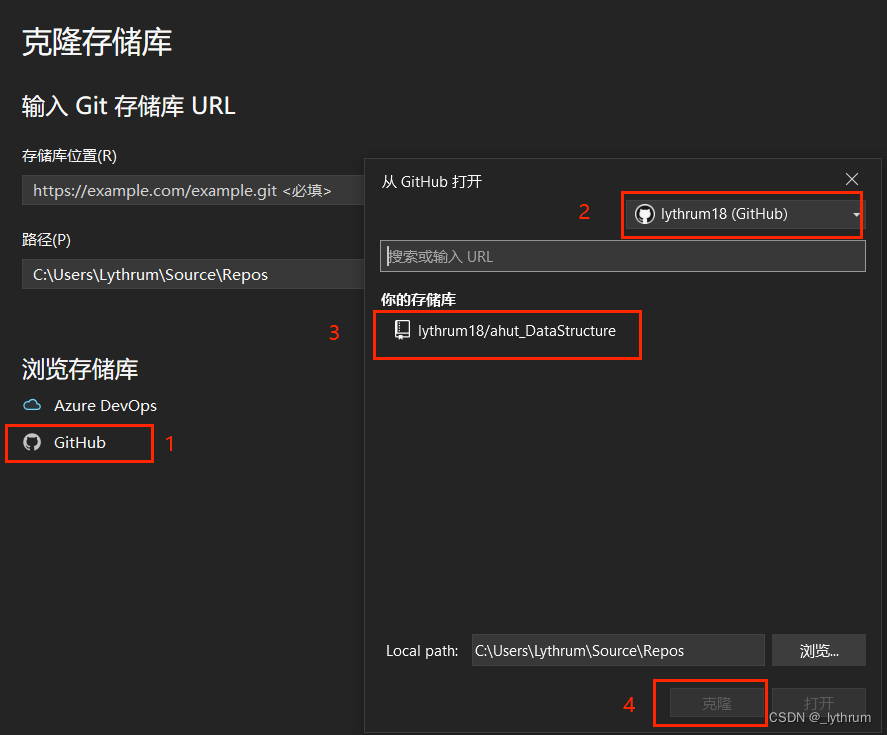The height and width of the screenshot is (735, 887).
Task: Click the 克隆 clone button
Action: [716, 703]
